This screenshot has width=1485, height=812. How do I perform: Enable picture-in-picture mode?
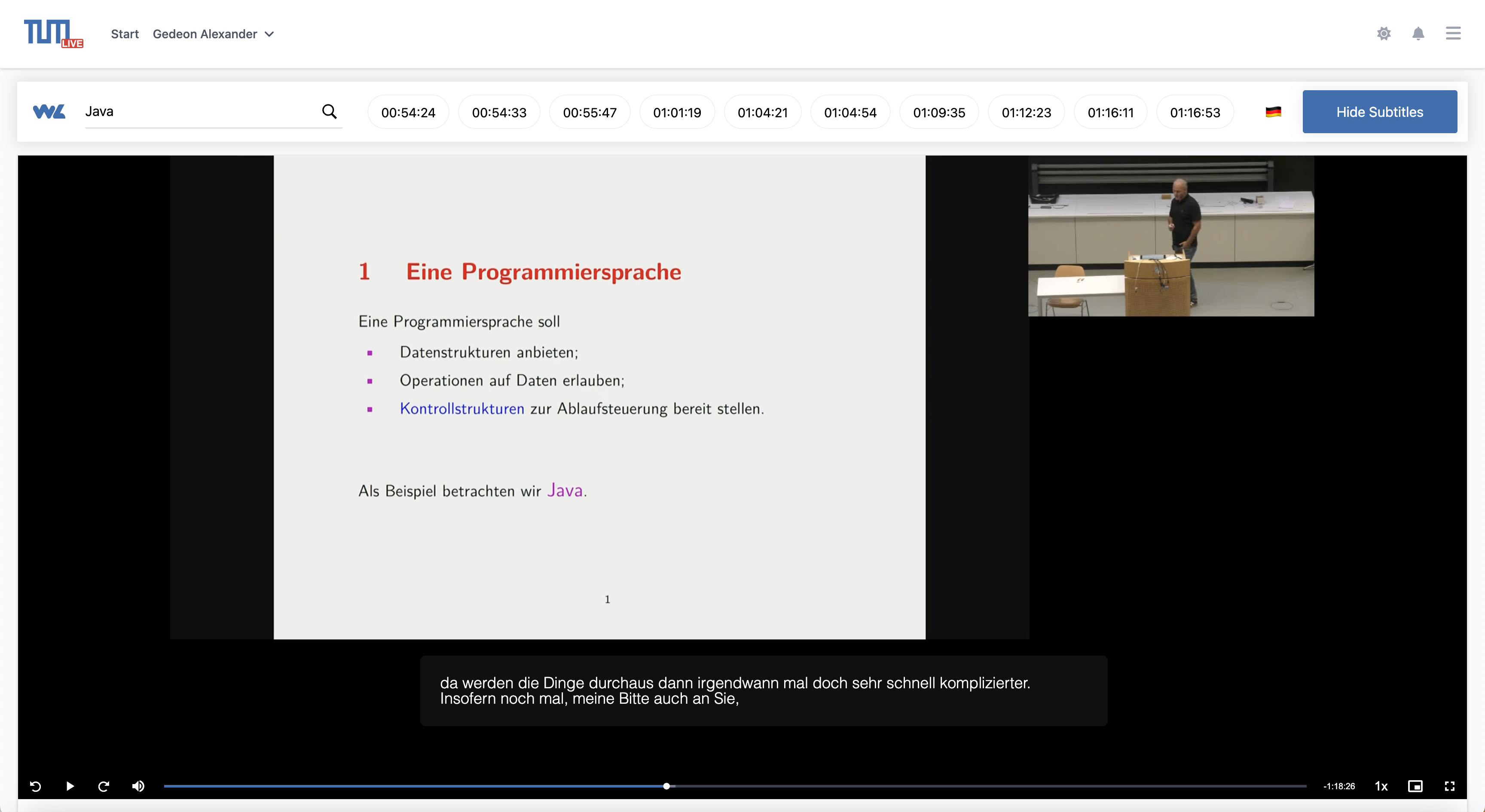(x=1415, y=786)
